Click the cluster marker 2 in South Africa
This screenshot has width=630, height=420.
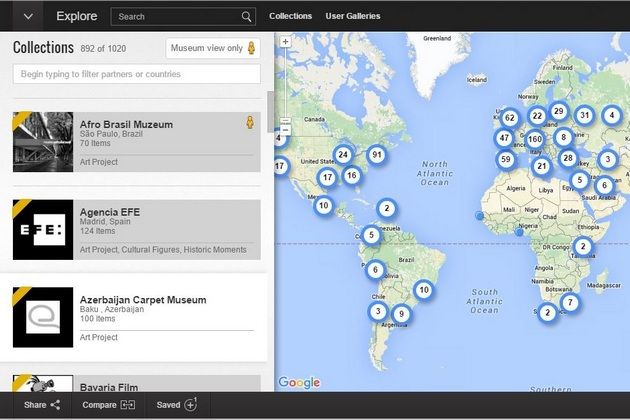point(547,313)
